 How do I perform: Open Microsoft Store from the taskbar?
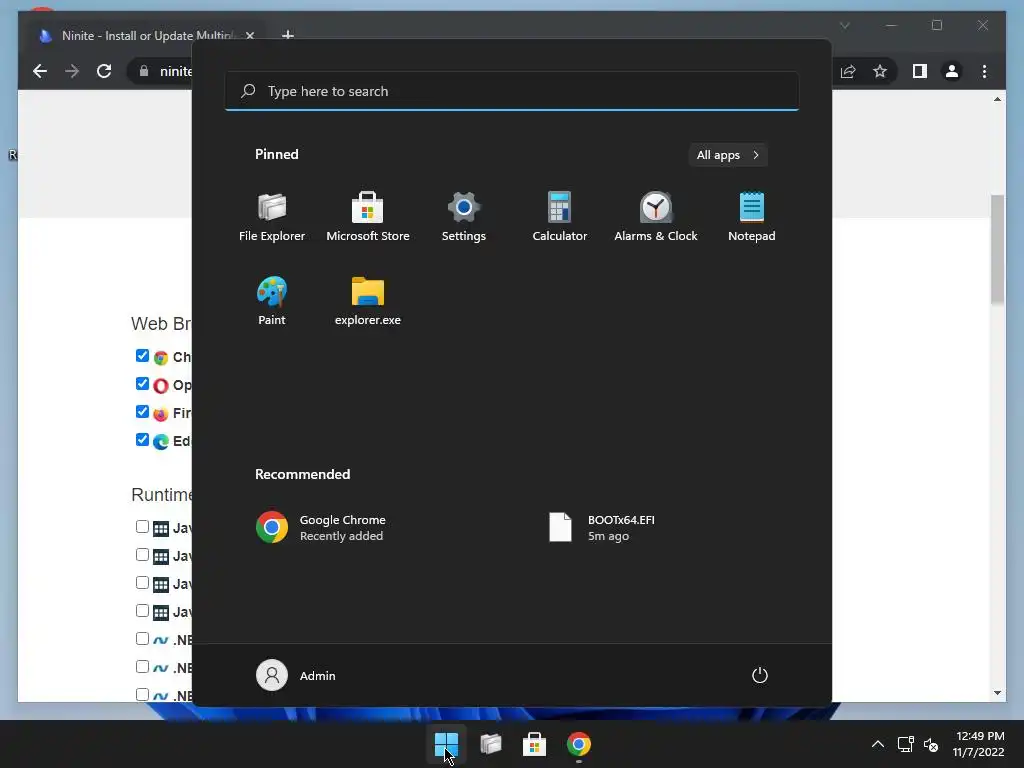(x=534, y=744)
